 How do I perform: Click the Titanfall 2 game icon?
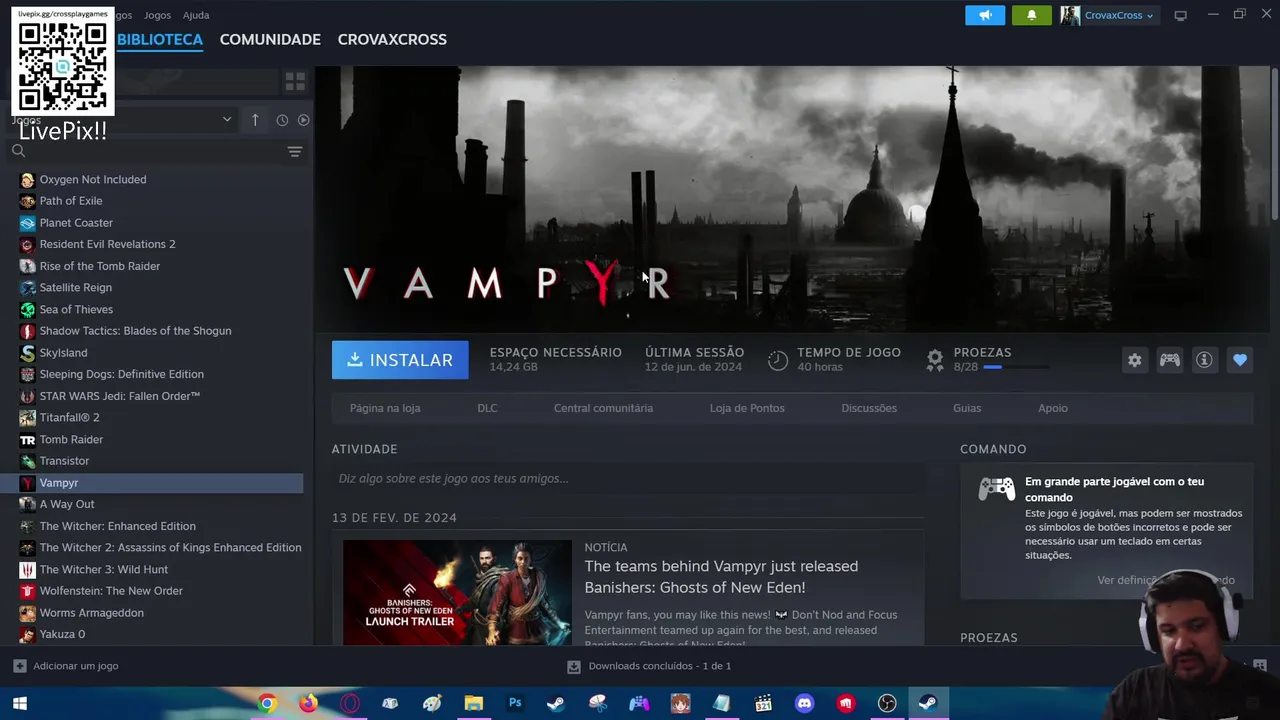tap(27, 417)
